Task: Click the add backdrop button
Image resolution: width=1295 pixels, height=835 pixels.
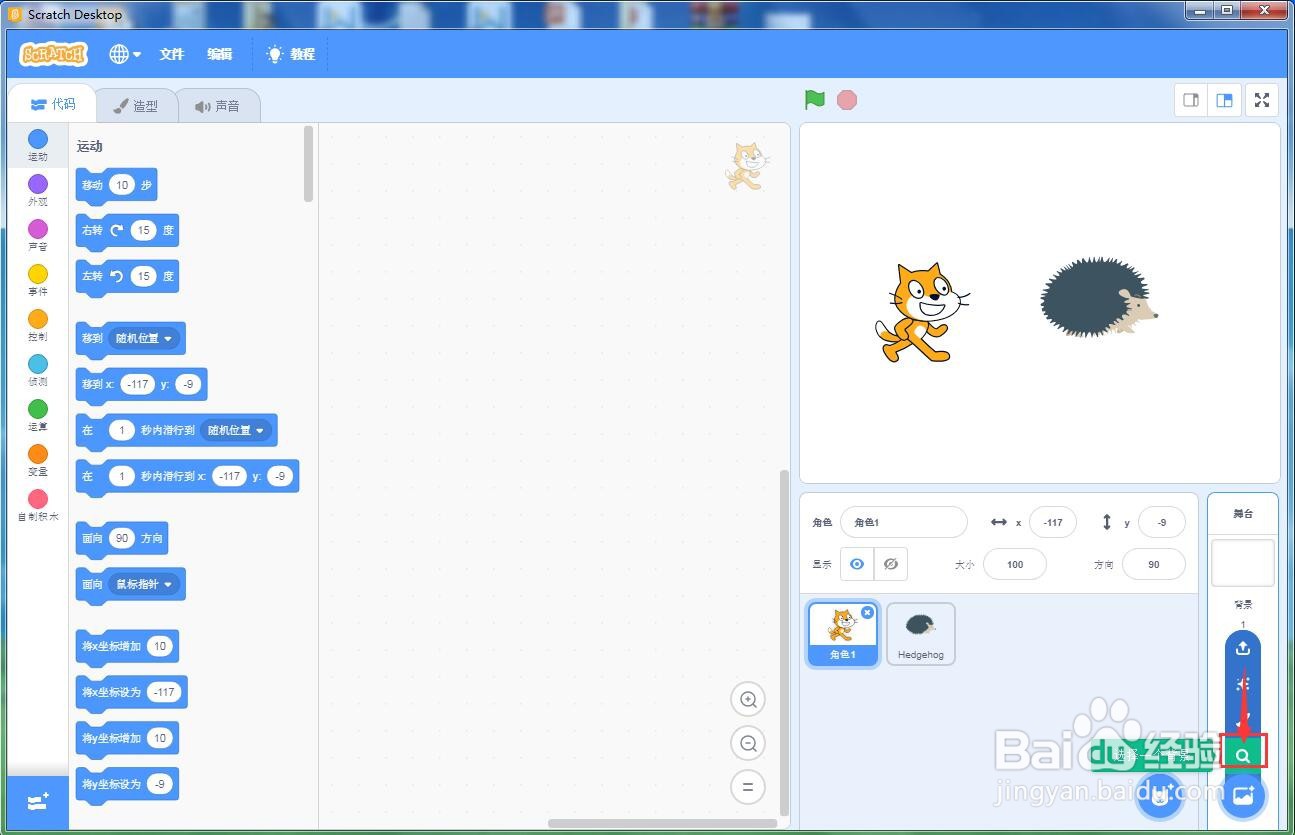Action: tap(1243, 796)
